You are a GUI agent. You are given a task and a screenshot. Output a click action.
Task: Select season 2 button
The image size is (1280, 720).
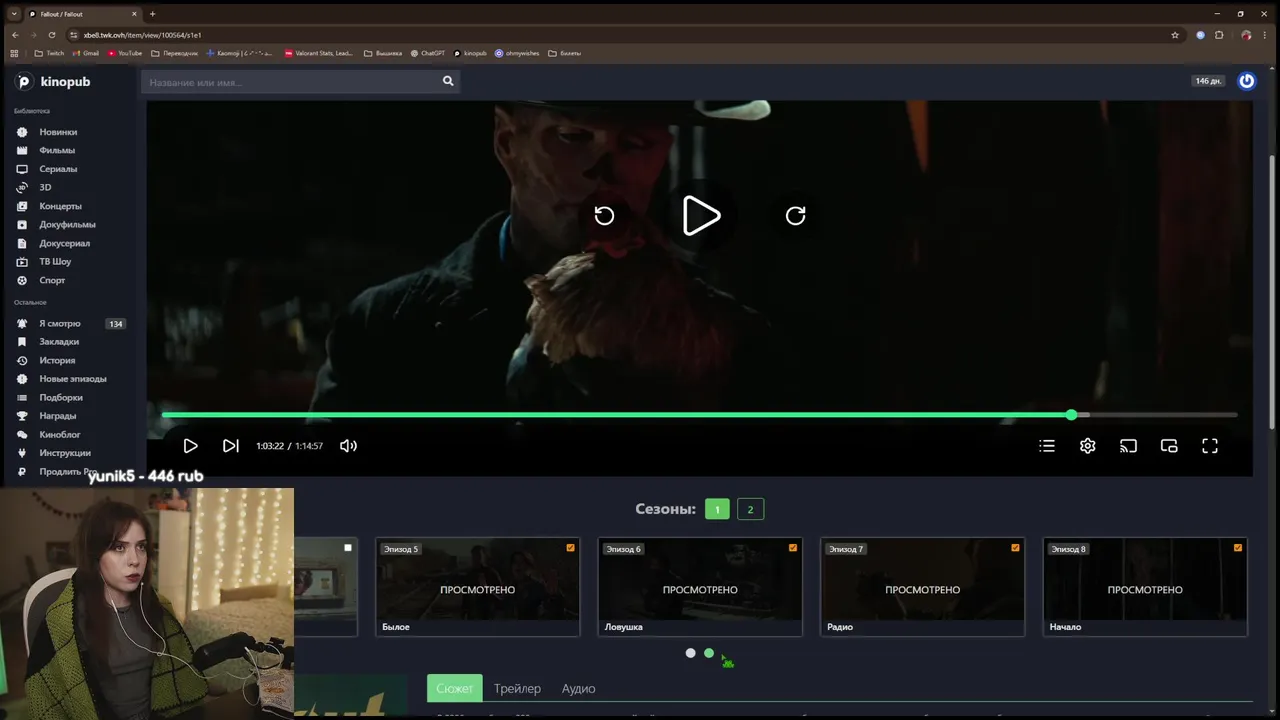point(750,509)
